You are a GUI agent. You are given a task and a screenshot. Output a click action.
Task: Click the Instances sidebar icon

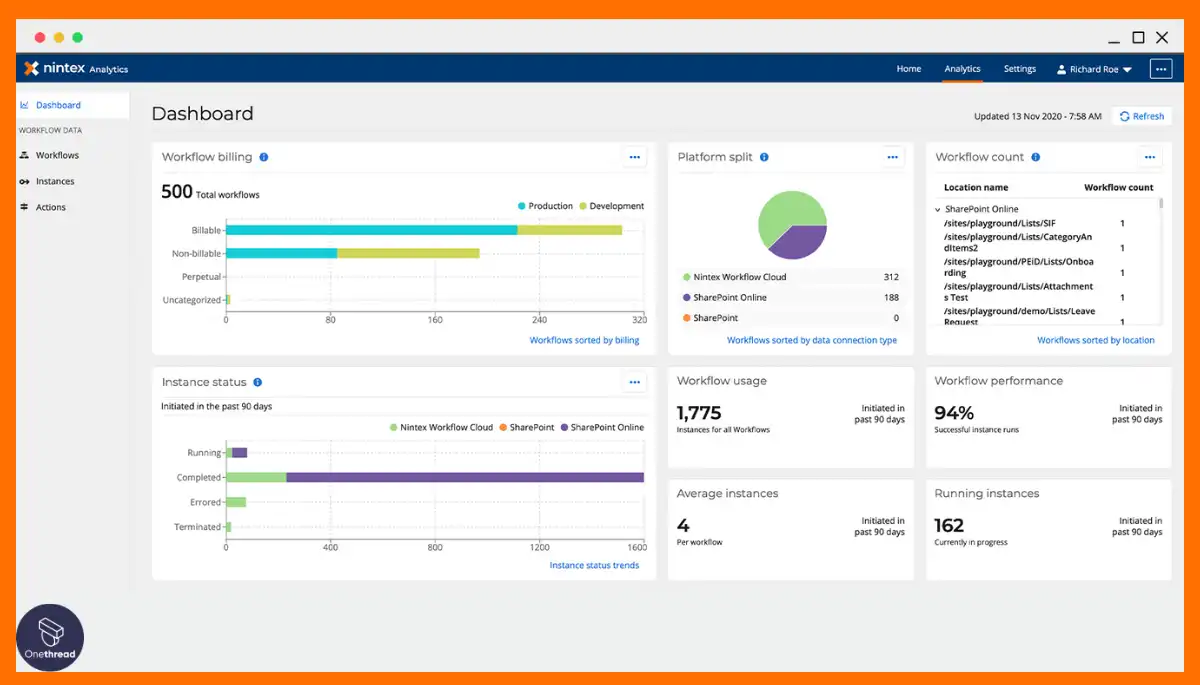[x=25, y=182]
